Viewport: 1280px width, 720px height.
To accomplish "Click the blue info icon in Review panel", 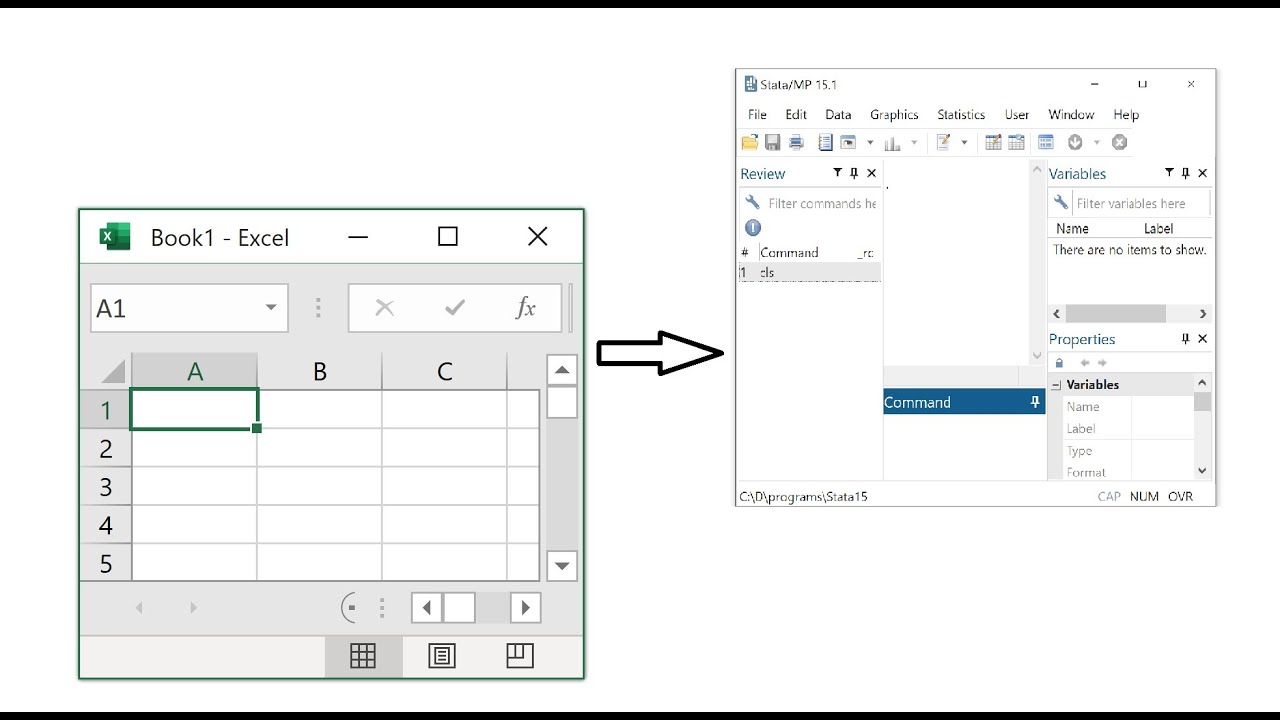I will point(753,228).
